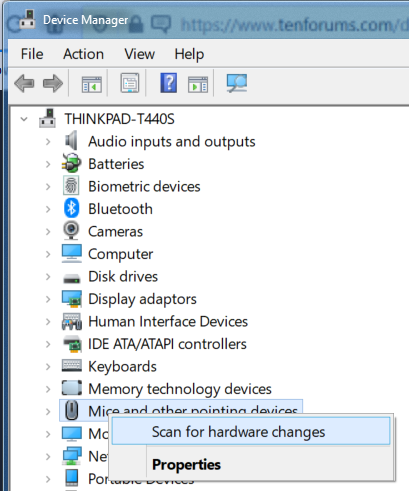The width and height of the screenshot is (409, 491).
Task: Click the Display adaptors icon
Action: (72, 299)
